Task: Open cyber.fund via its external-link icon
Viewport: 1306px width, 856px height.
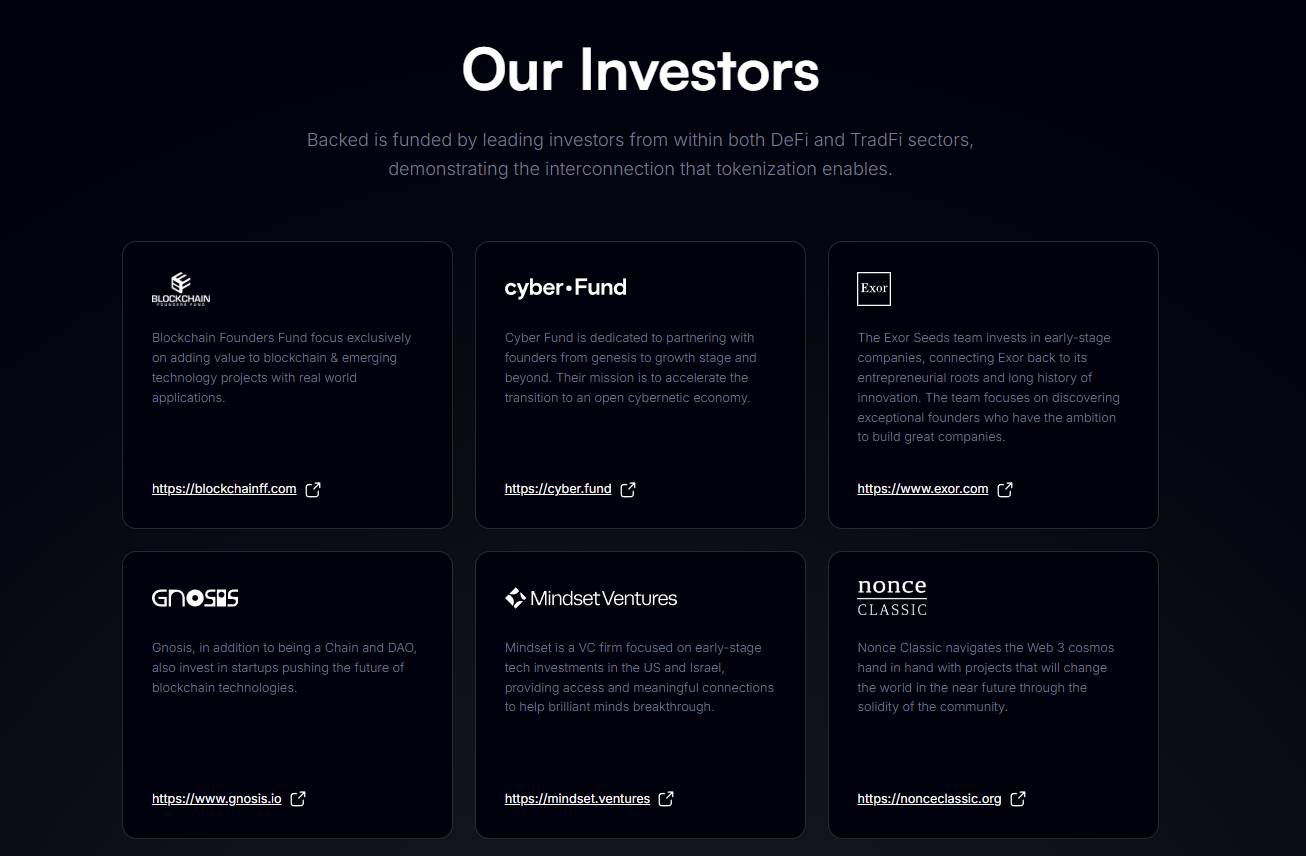Action: (x=628, y=489)
